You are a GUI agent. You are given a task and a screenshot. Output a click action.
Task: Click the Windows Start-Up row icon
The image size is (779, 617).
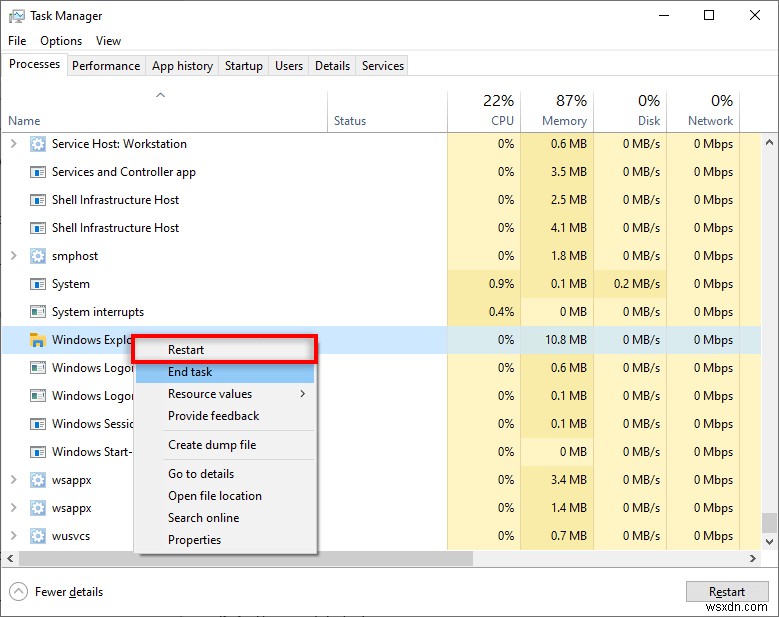(38, 452)
